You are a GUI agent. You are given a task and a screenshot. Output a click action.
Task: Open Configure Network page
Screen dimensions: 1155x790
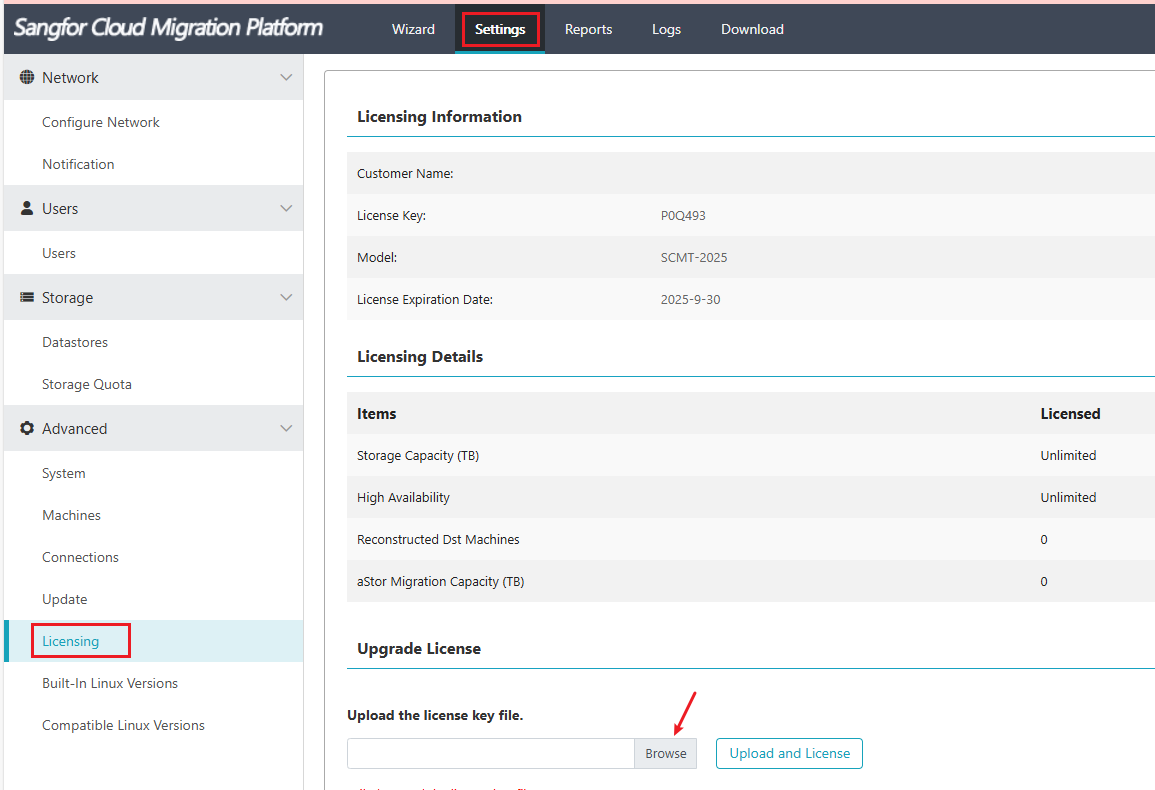[101, 122]
